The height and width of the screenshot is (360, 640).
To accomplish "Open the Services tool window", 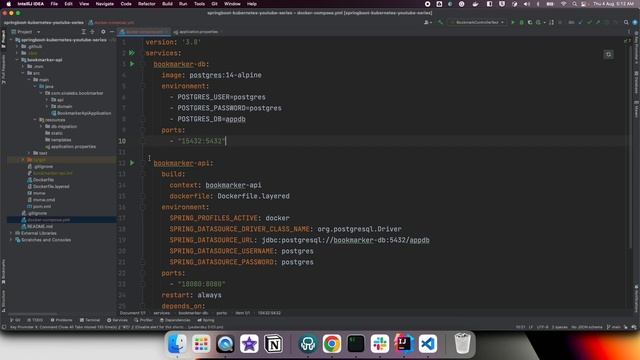I will [117, 320].
